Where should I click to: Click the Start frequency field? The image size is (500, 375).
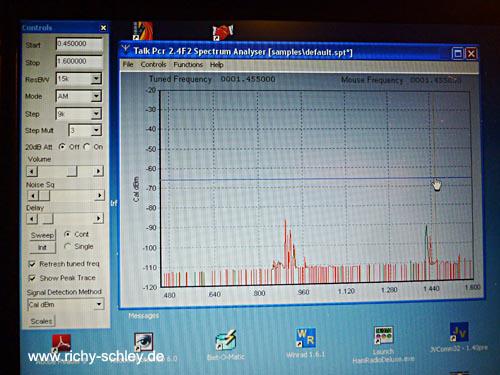point(79,44)
